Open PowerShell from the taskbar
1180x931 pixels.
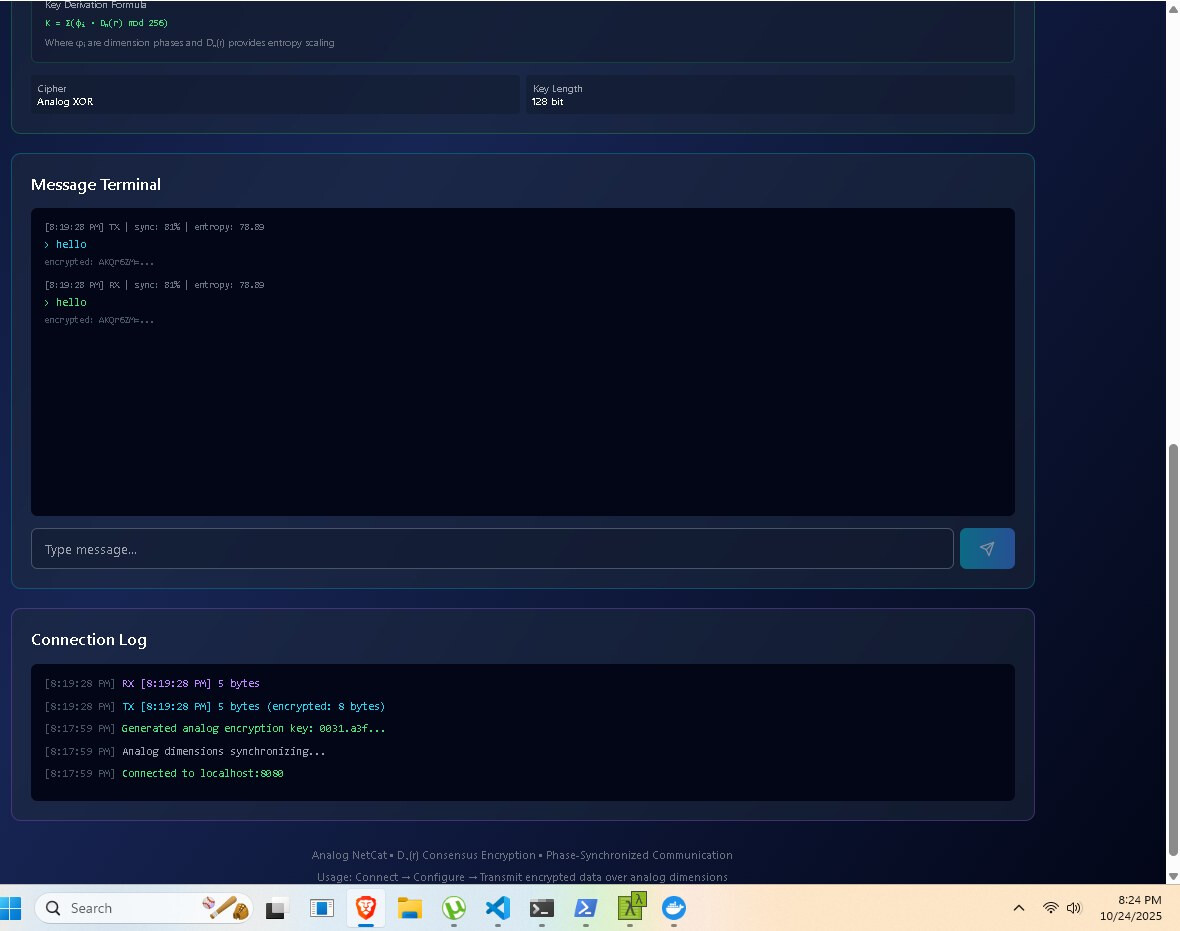[x=586, y=908]
